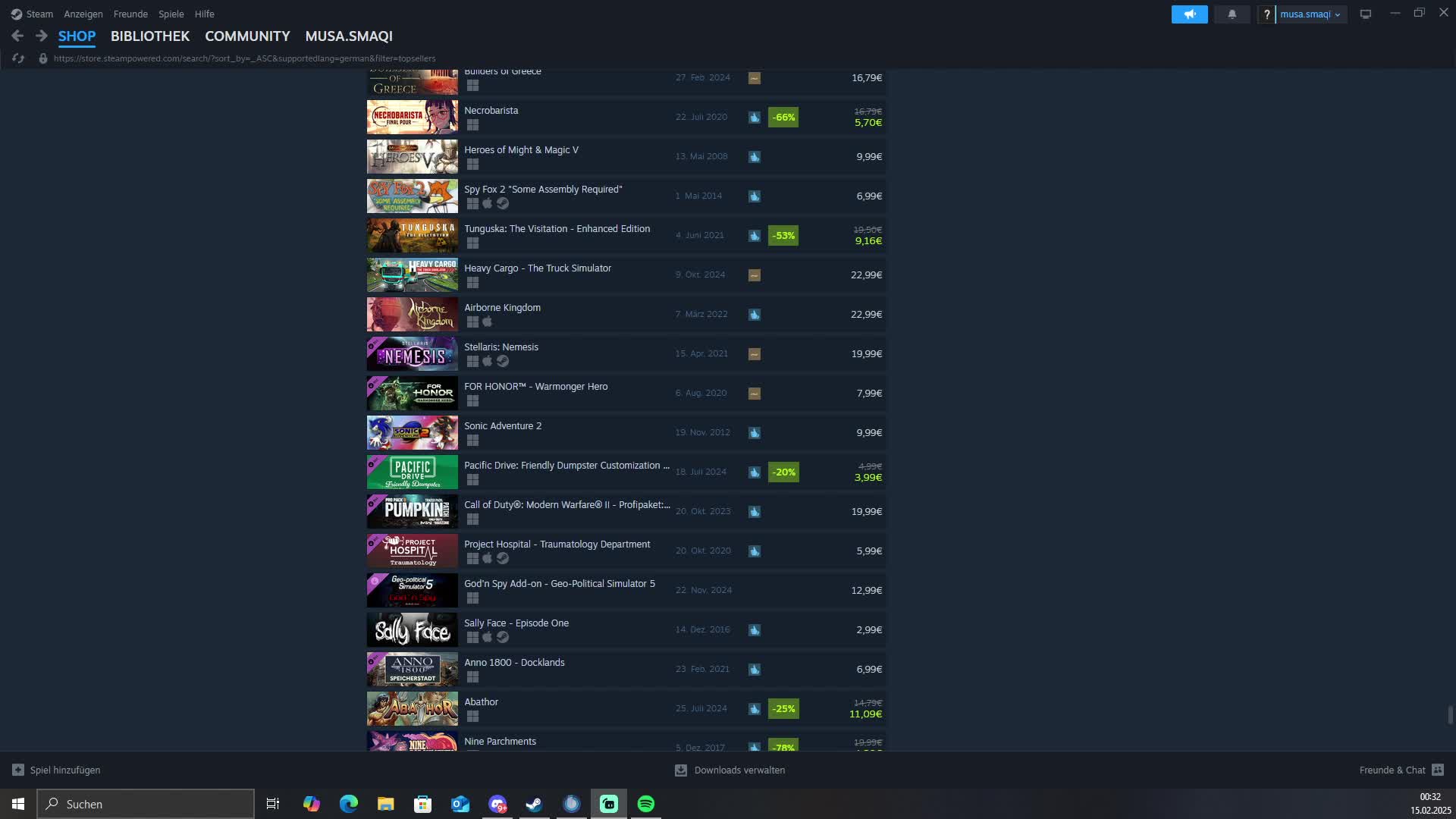Click the SteamOS icon for Spy Fox 2
The width and height of the screenshot is (1456, 819).
(503, 203)
